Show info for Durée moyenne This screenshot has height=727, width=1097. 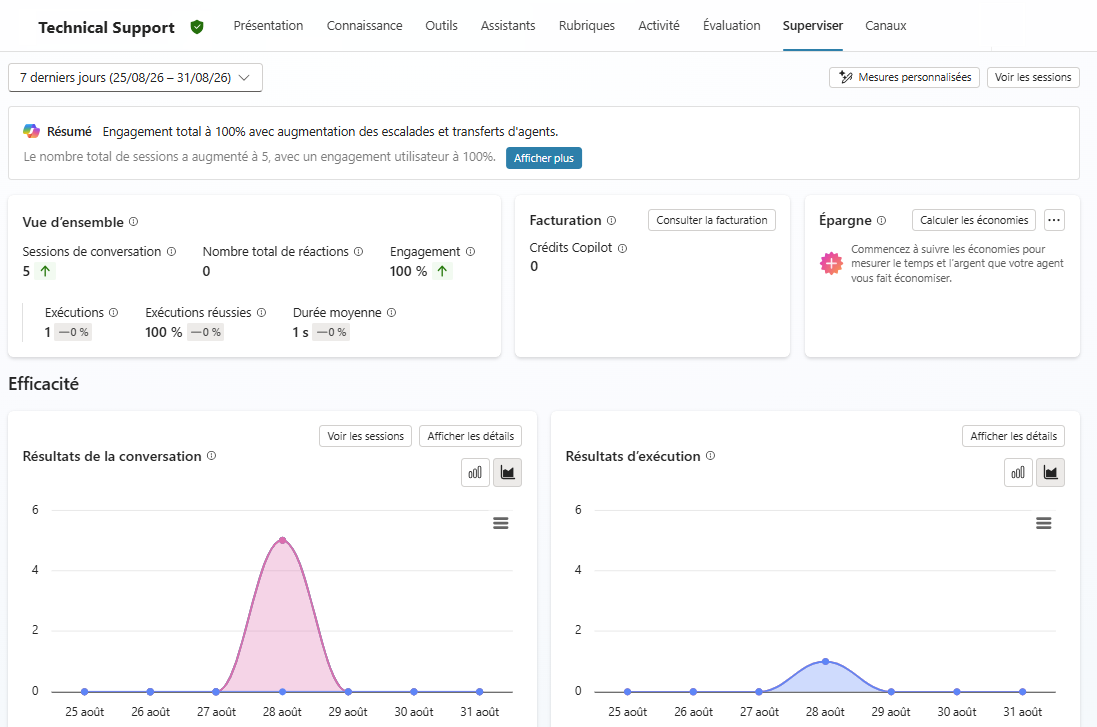coord(391,313)
